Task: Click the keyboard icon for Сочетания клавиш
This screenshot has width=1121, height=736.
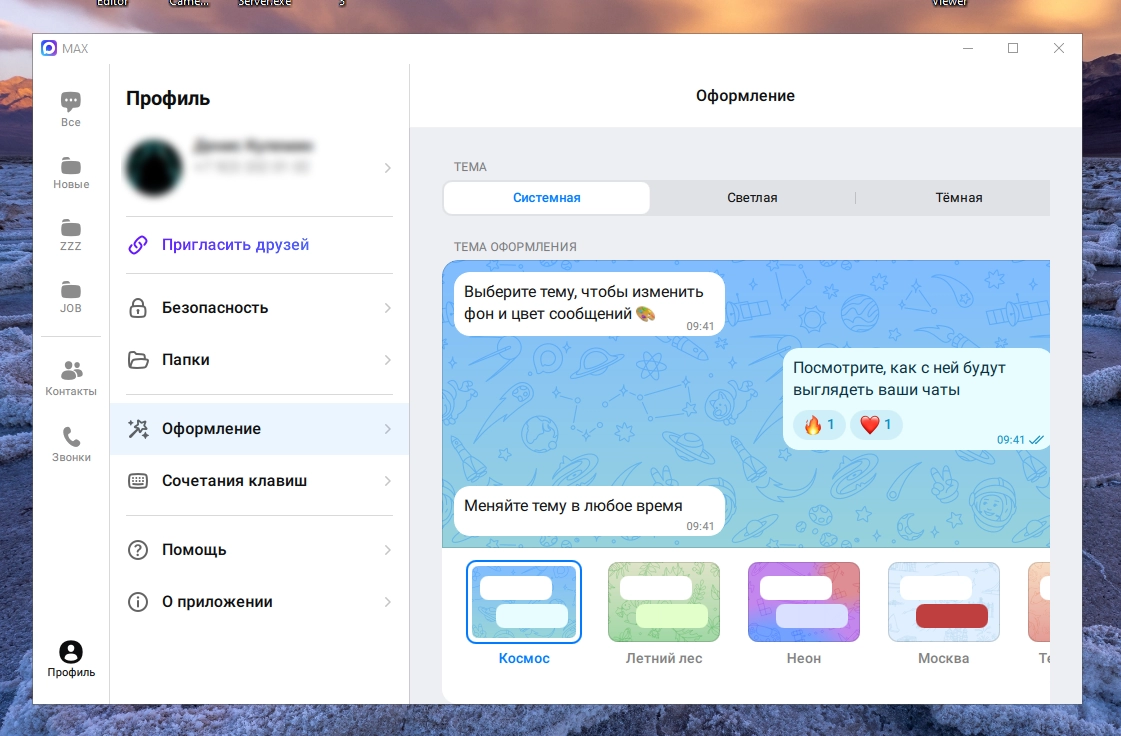Action: point(138,481)
